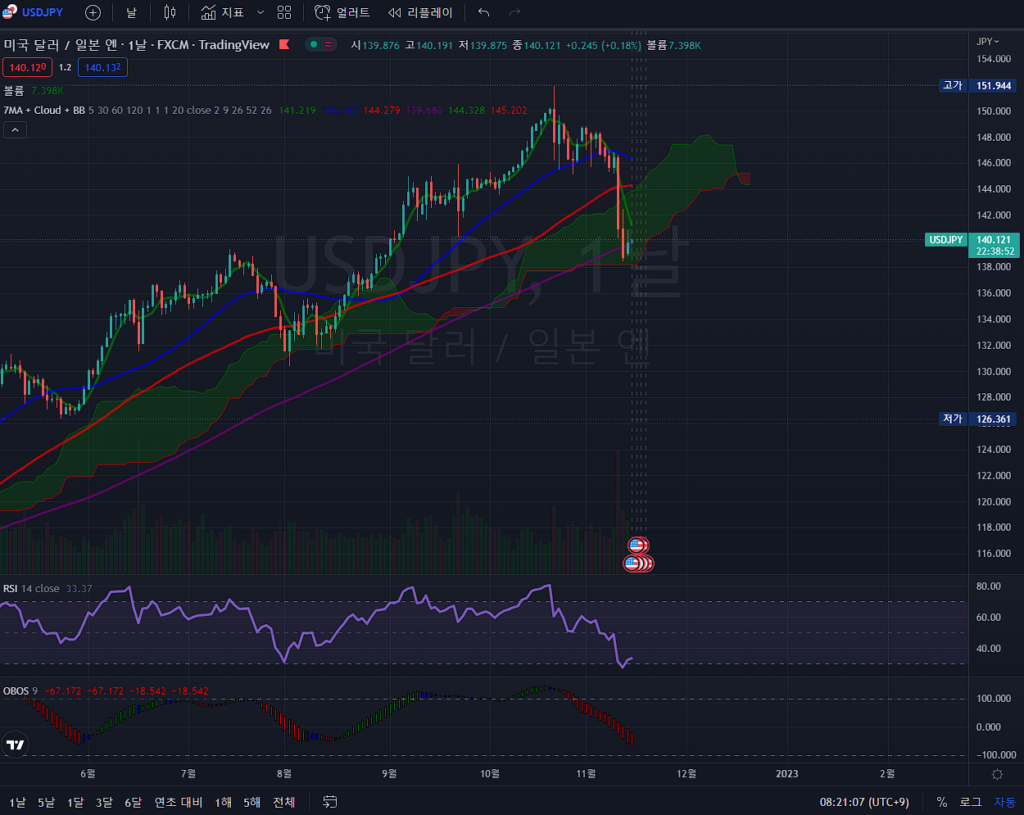Image resolution: width=1024 pixels, height=815 pixels.
Task: Open the 지표 indicators dialog
Action: (222, 12)
